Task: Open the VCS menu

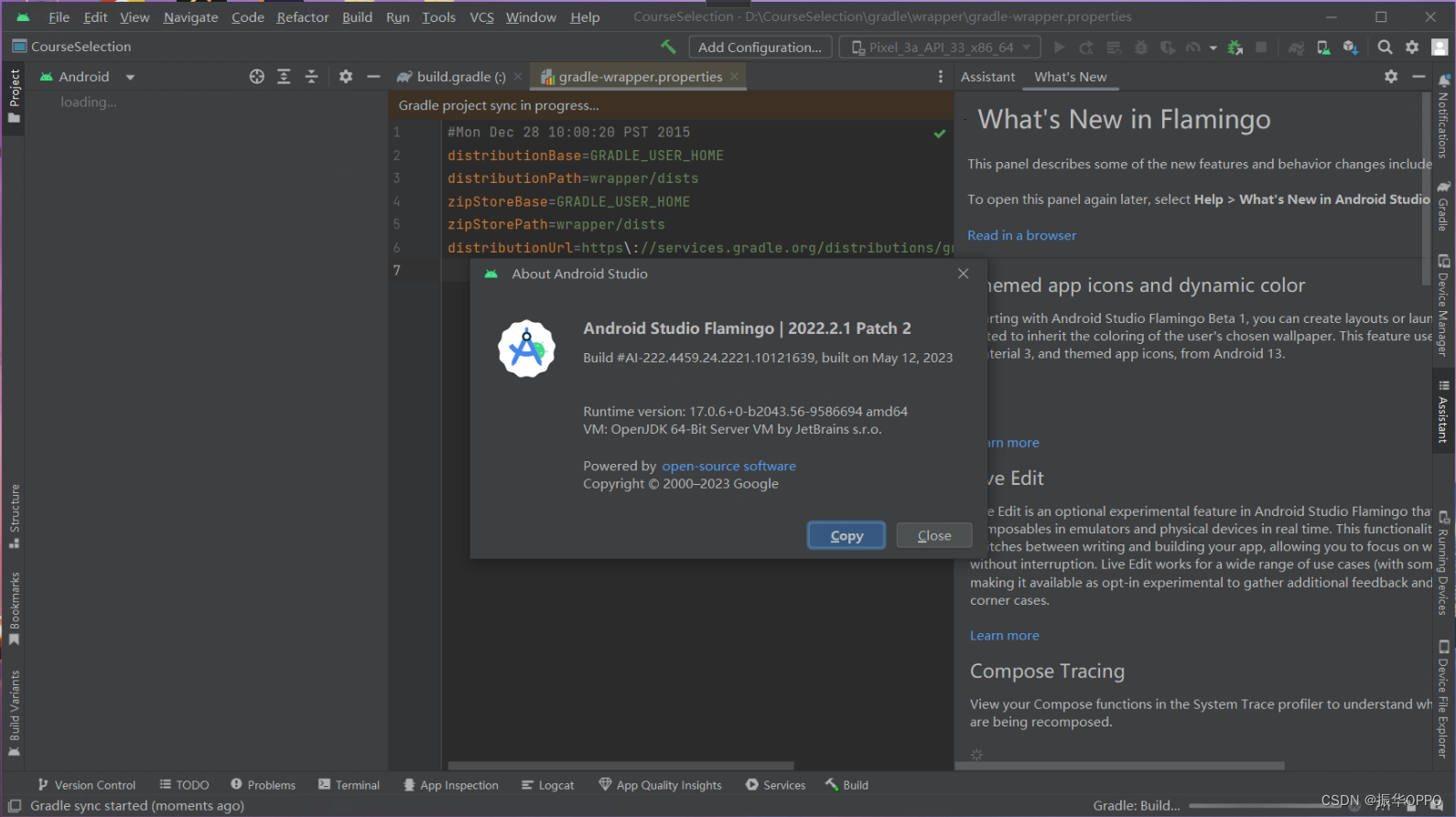Action: point(481,16)
